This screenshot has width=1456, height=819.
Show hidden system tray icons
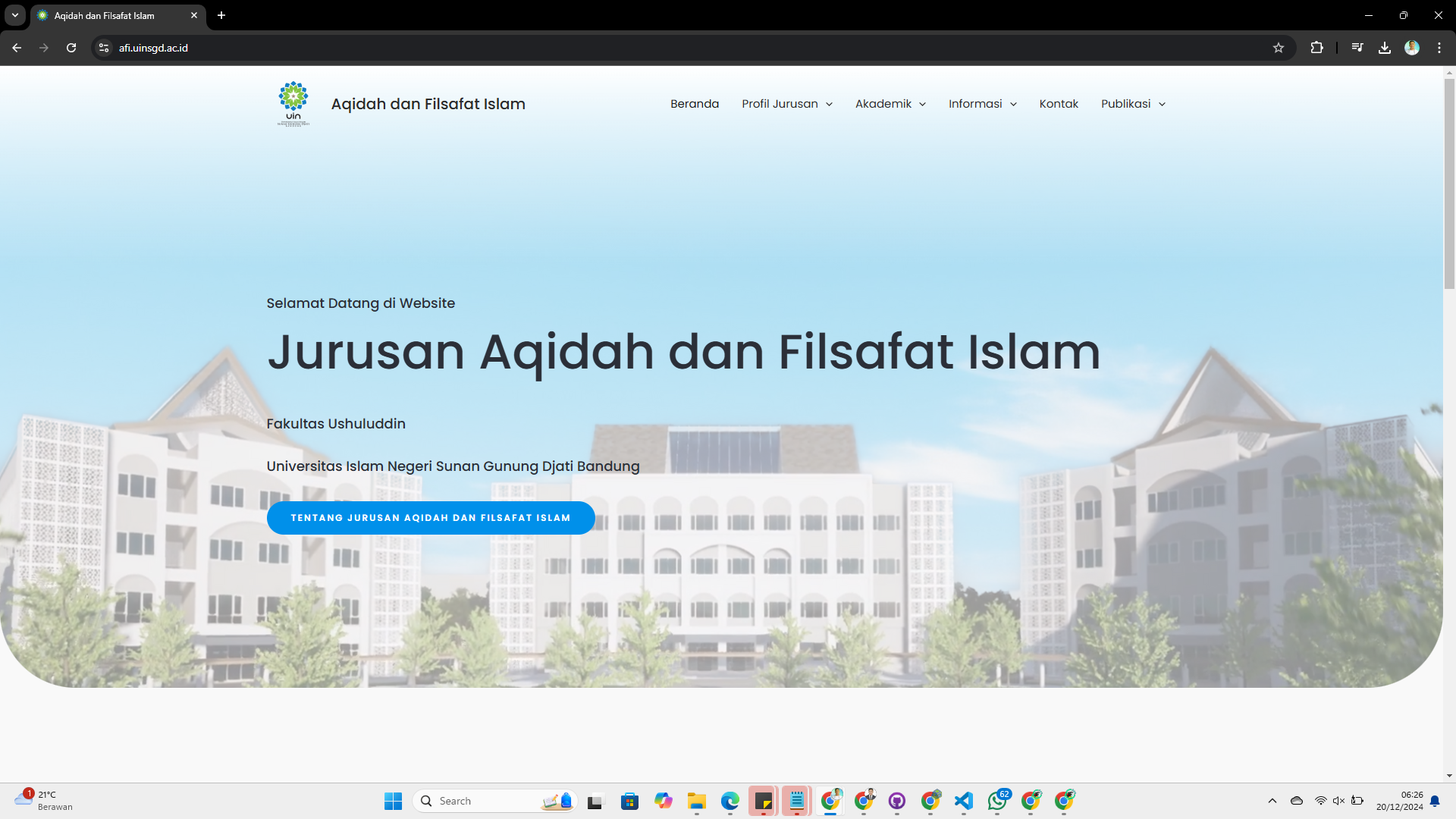(1272, 801)
